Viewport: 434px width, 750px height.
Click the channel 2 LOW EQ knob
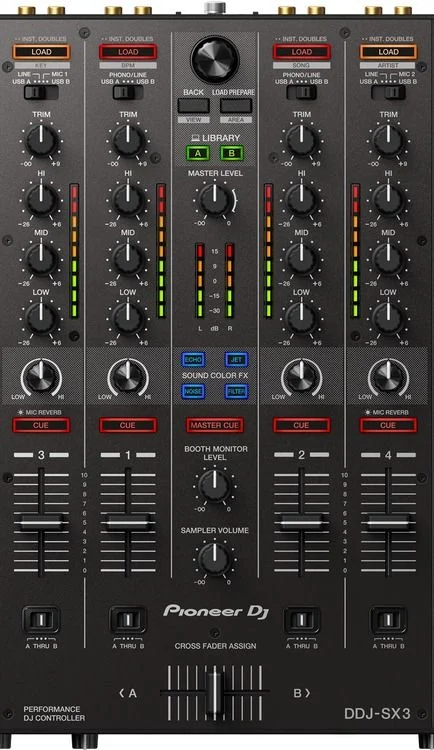coord(301,319)
